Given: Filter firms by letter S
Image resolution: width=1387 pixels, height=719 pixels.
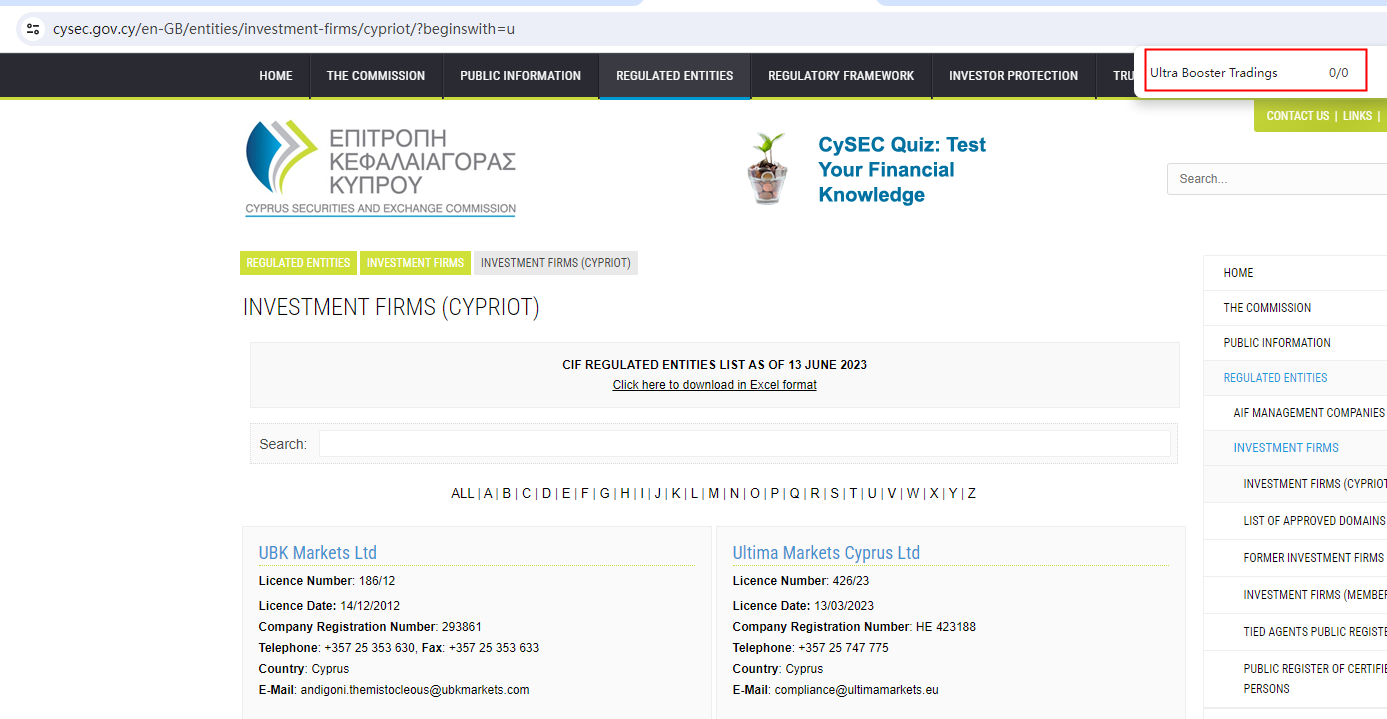Looking at the screenshot, I should pos(834,493).
